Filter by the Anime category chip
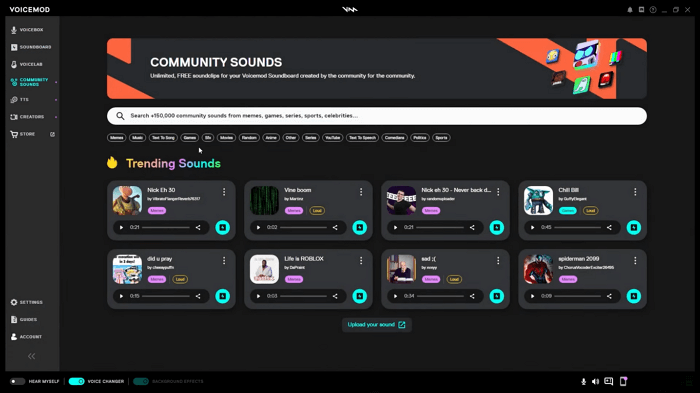Screen dimensions: 700x393 coord(271,138)
